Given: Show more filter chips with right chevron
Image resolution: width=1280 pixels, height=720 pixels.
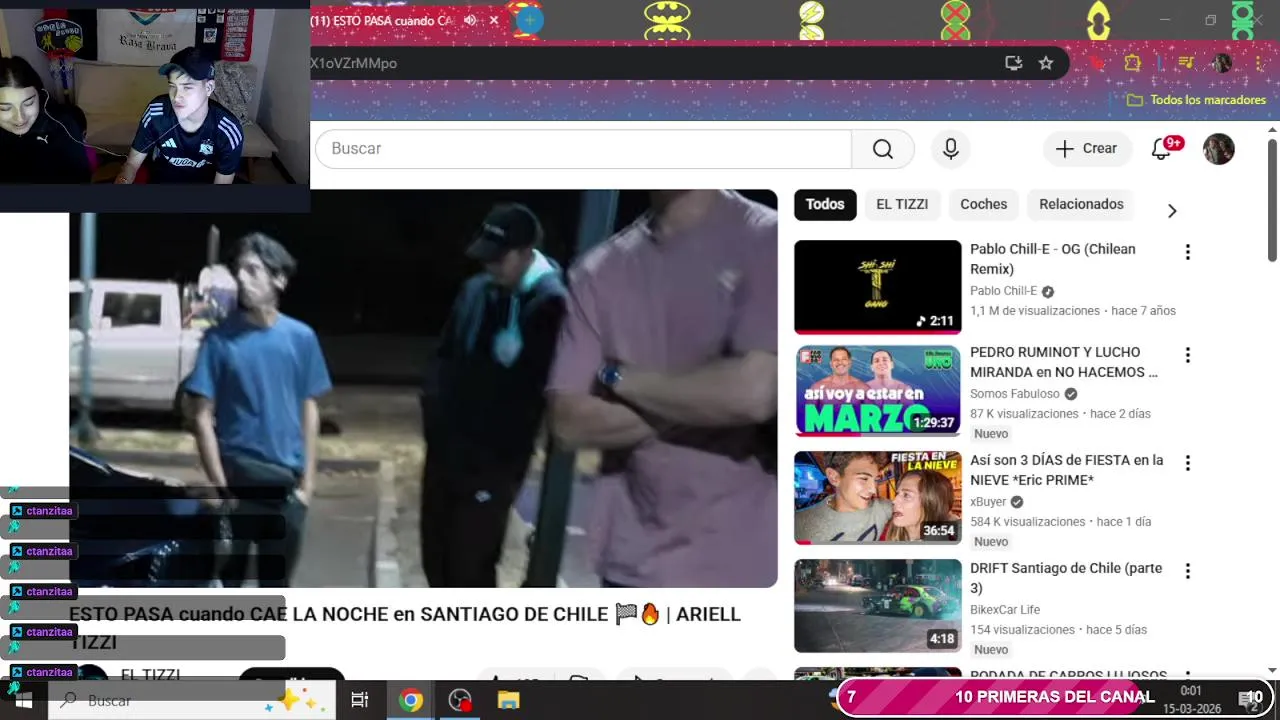Looking at the screenshot, I should 1172,211.
